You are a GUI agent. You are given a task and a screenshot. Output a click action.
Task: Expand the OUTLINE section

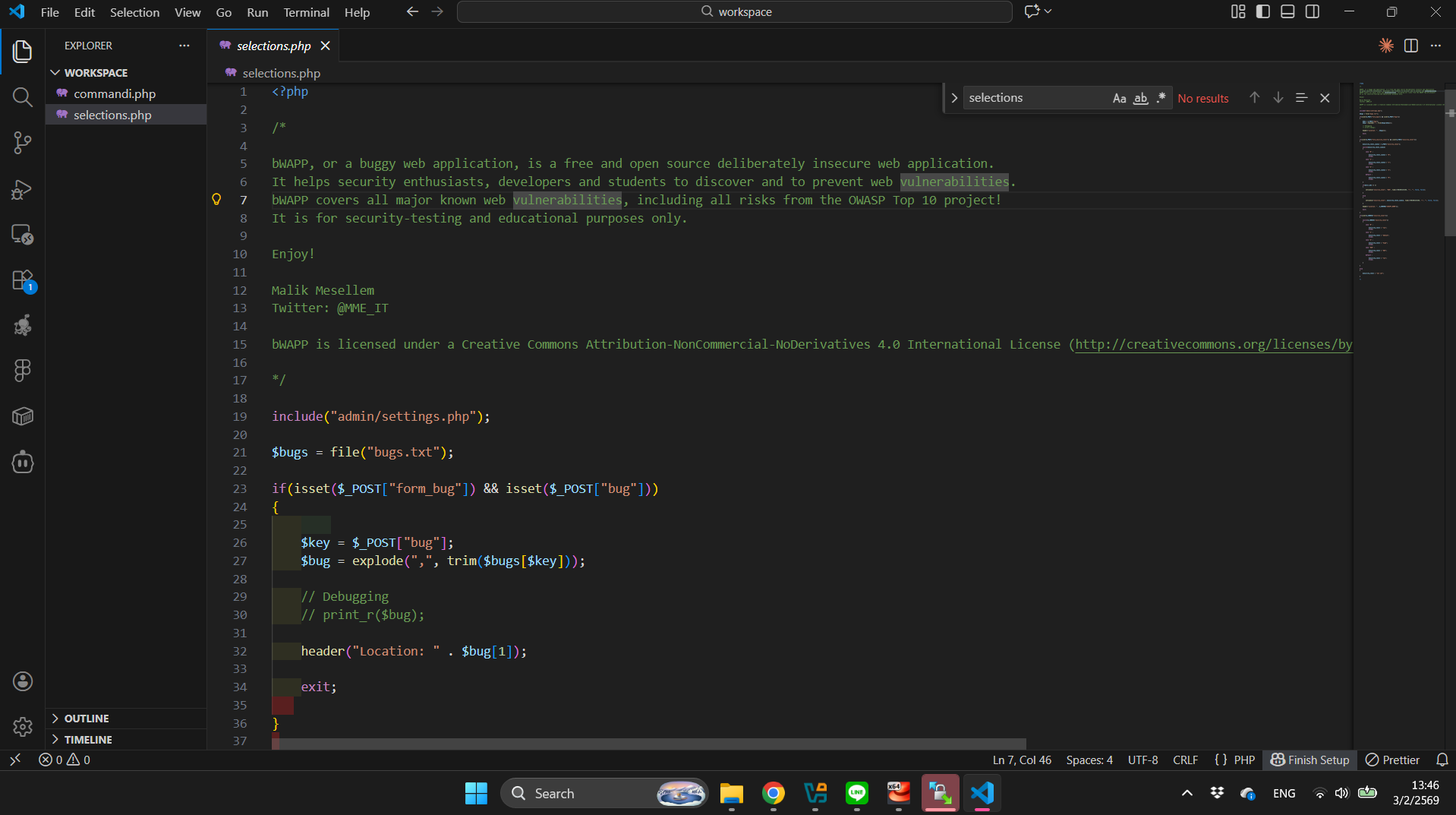[86, 719]
